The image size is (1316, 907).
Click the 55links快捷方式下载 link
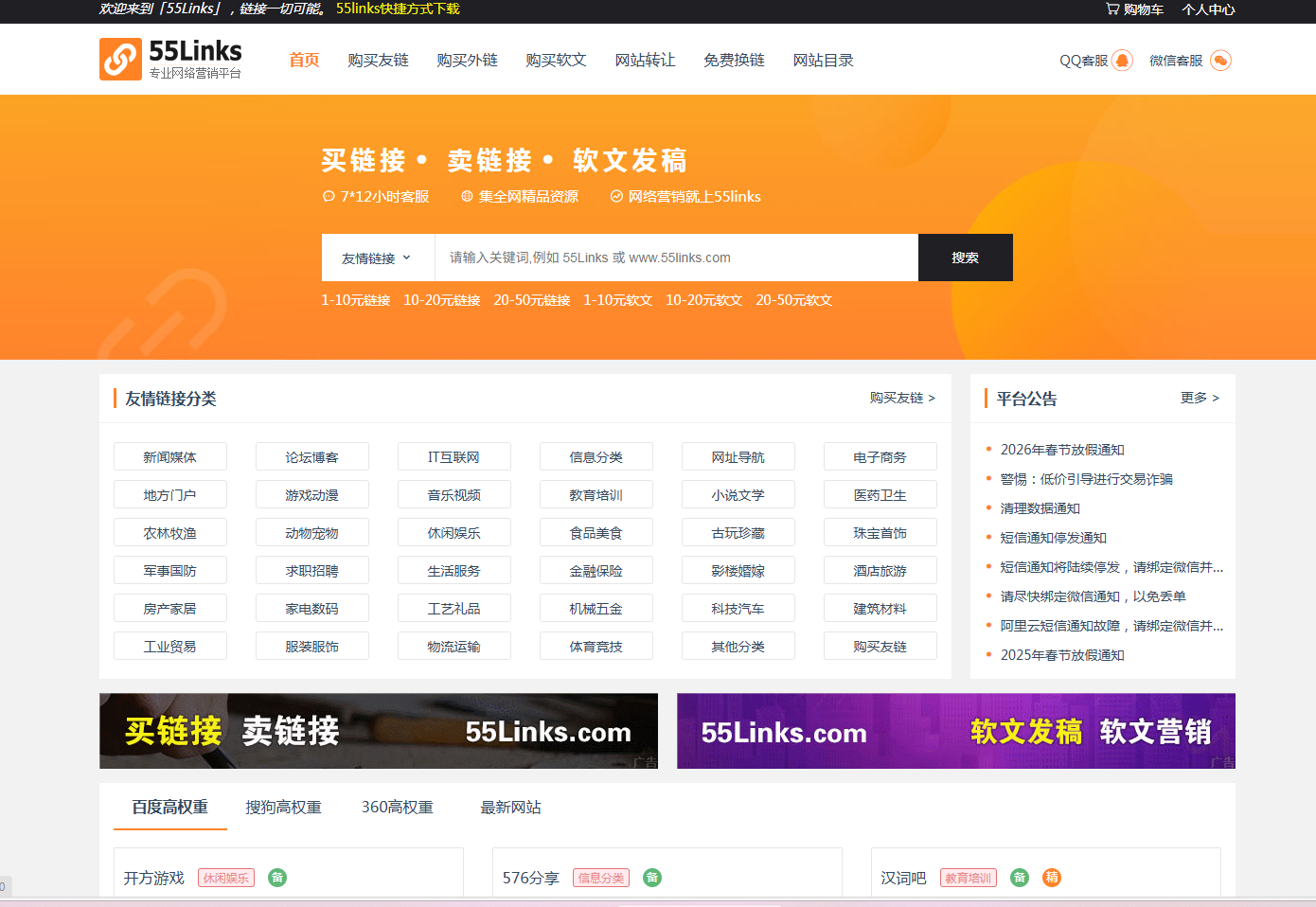[x=398, y=9]
